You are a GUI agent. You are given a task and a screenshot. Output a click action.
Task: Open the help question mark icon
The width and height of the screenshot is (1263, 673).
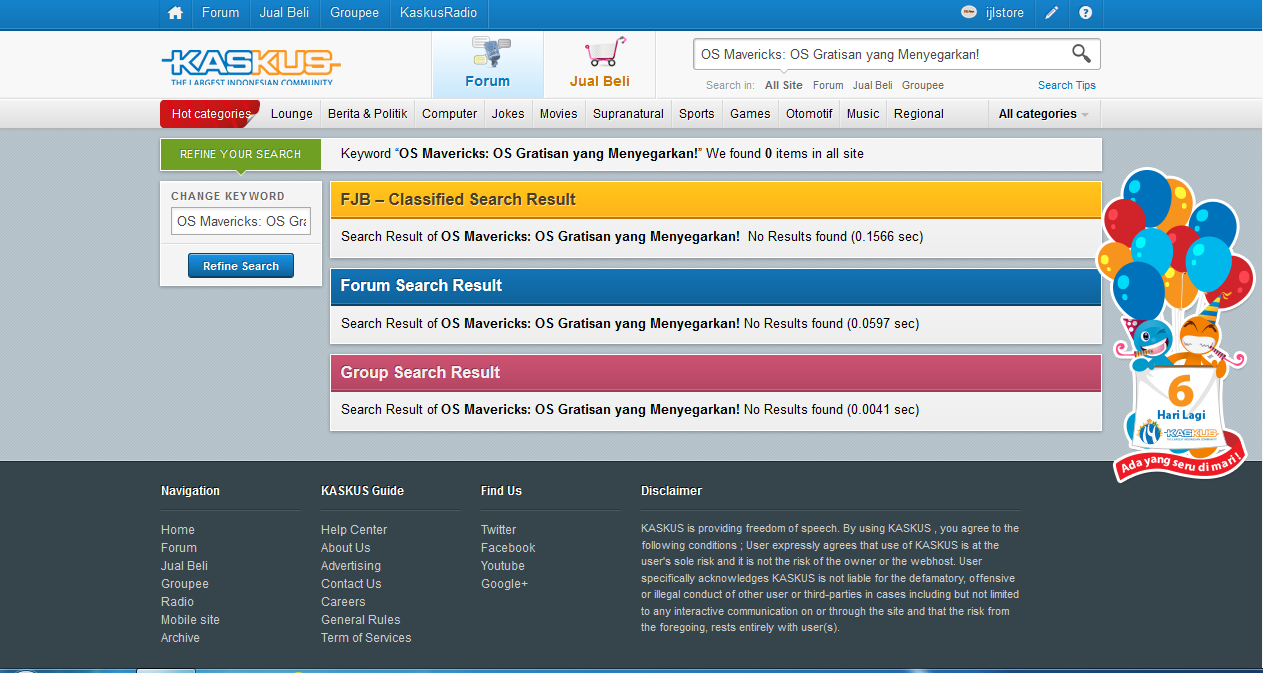(x=1085, y=13)
